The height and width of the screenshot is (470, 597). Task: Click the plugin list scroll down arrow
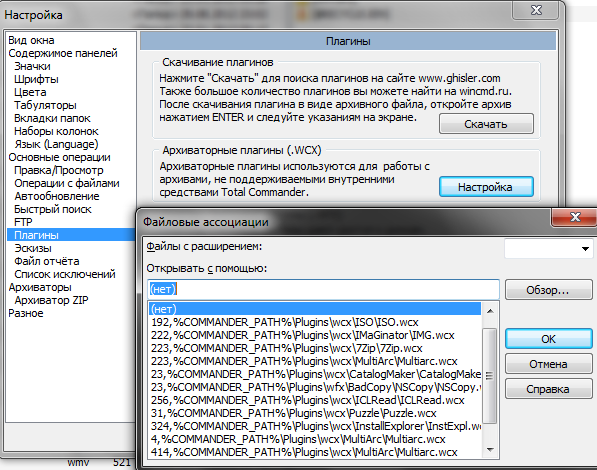point(490,450)
